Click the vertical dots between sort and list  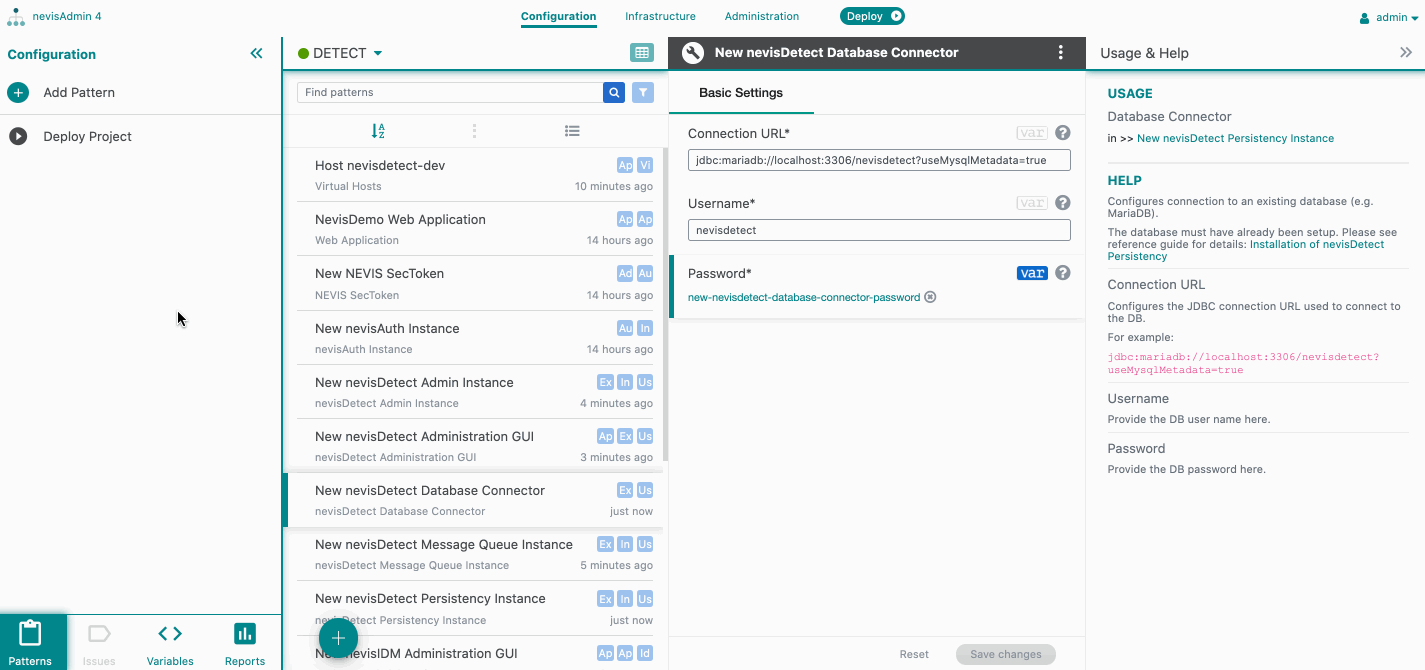tap(474, 131)
